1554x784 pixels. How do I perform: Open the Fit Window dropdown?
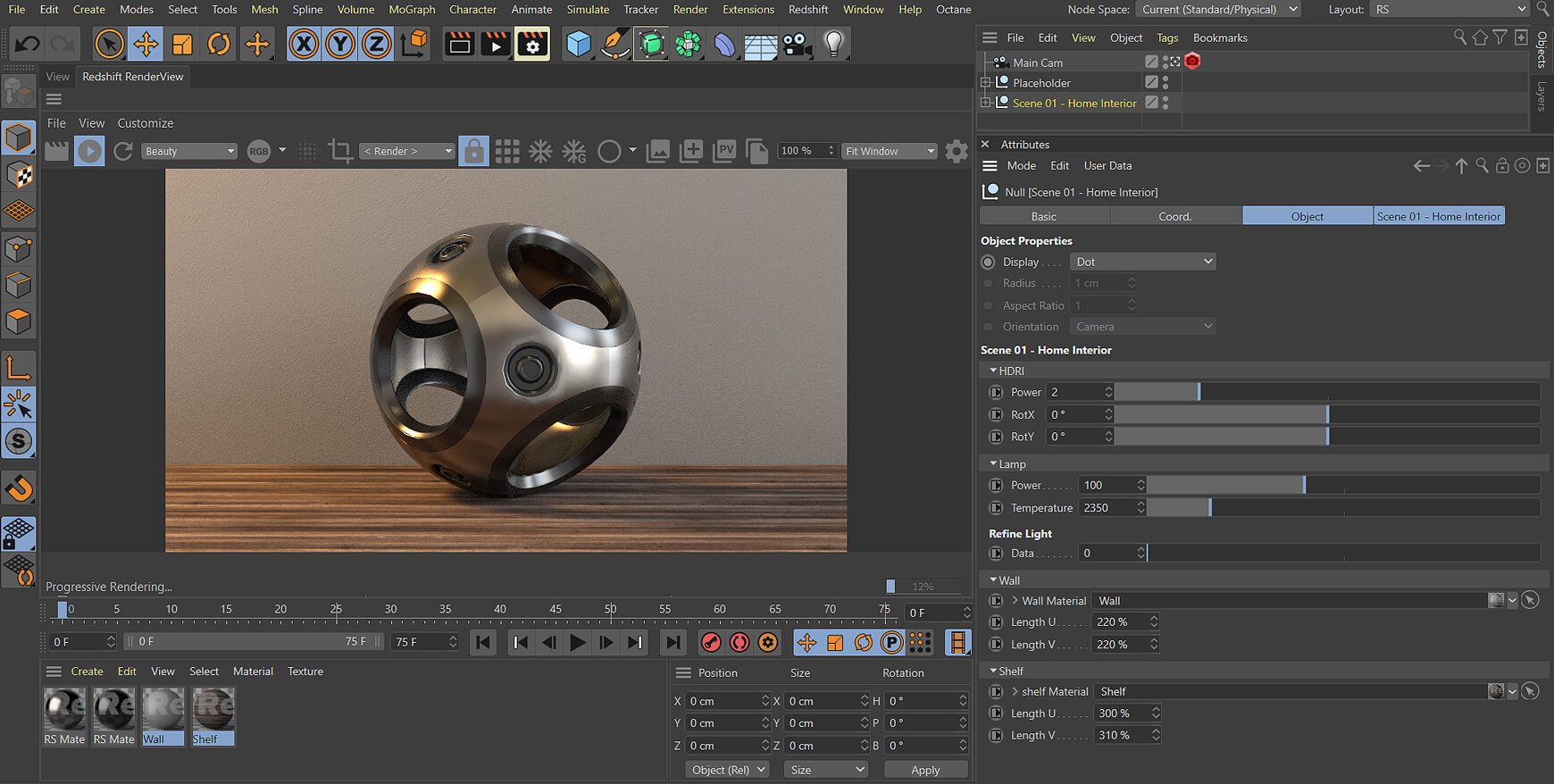pyautogui.click(x=890, y=151)
